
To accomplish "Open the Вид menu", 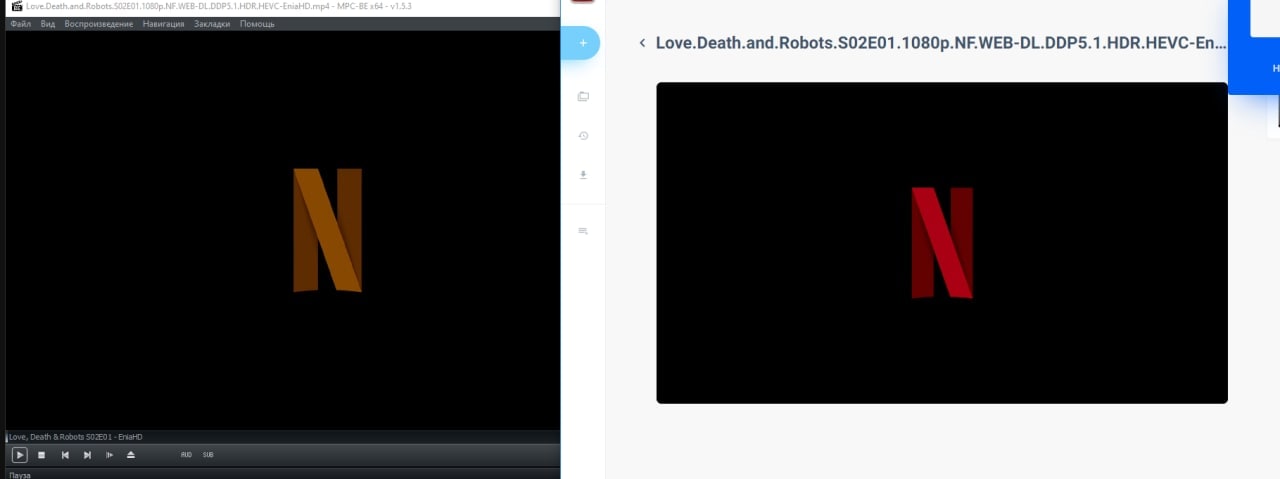I will 48,24.
